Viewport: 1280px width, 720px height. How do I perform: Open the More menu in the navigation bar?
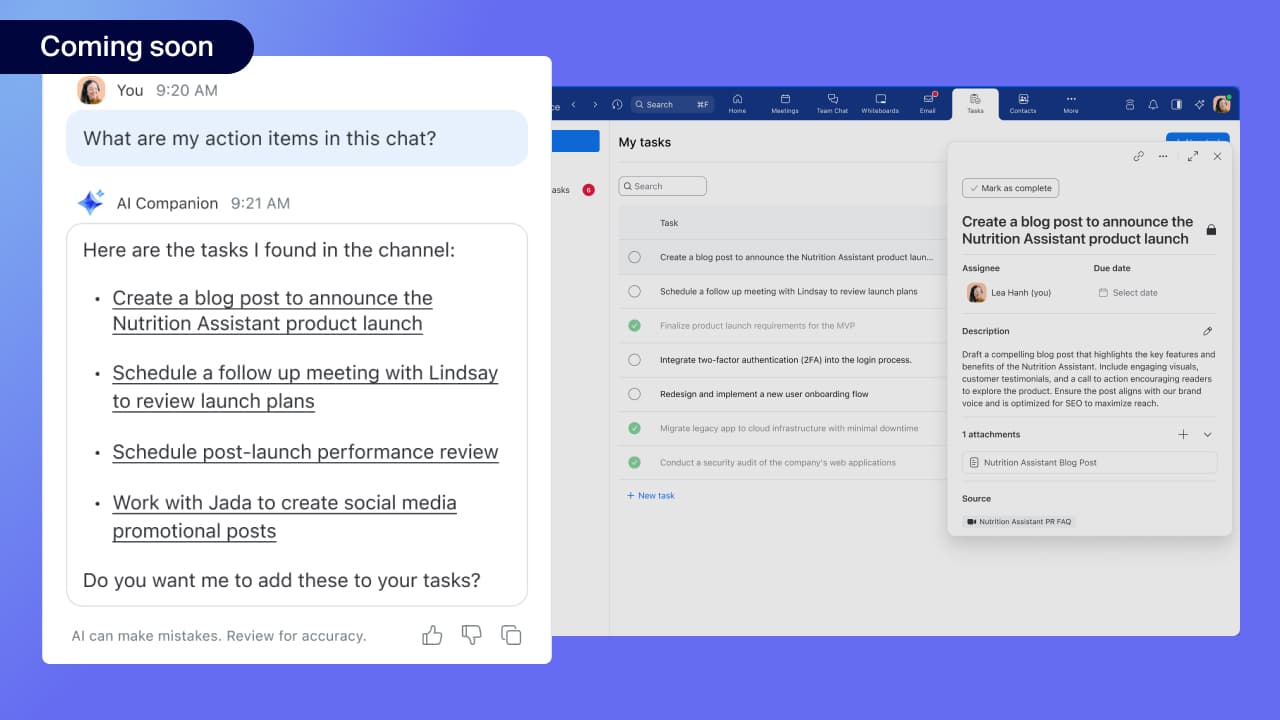[x=1071, y=104]
